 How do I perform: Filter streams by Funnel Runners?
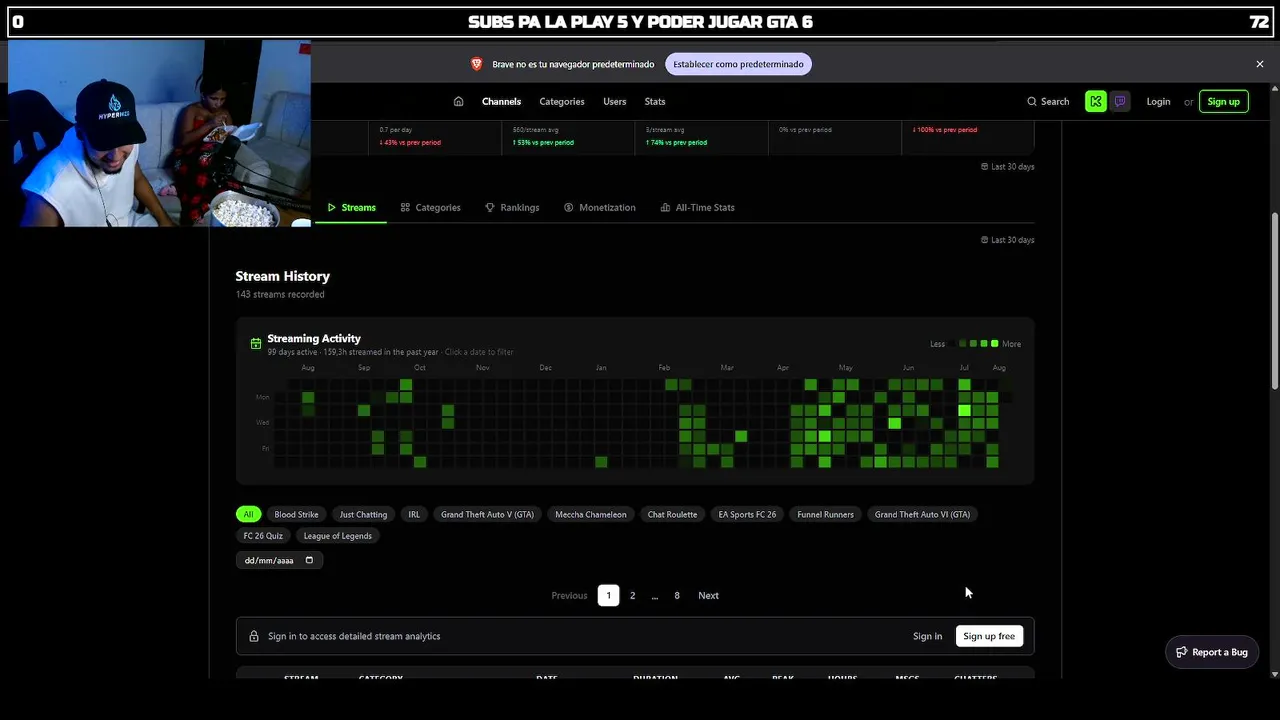coord(825,514)
